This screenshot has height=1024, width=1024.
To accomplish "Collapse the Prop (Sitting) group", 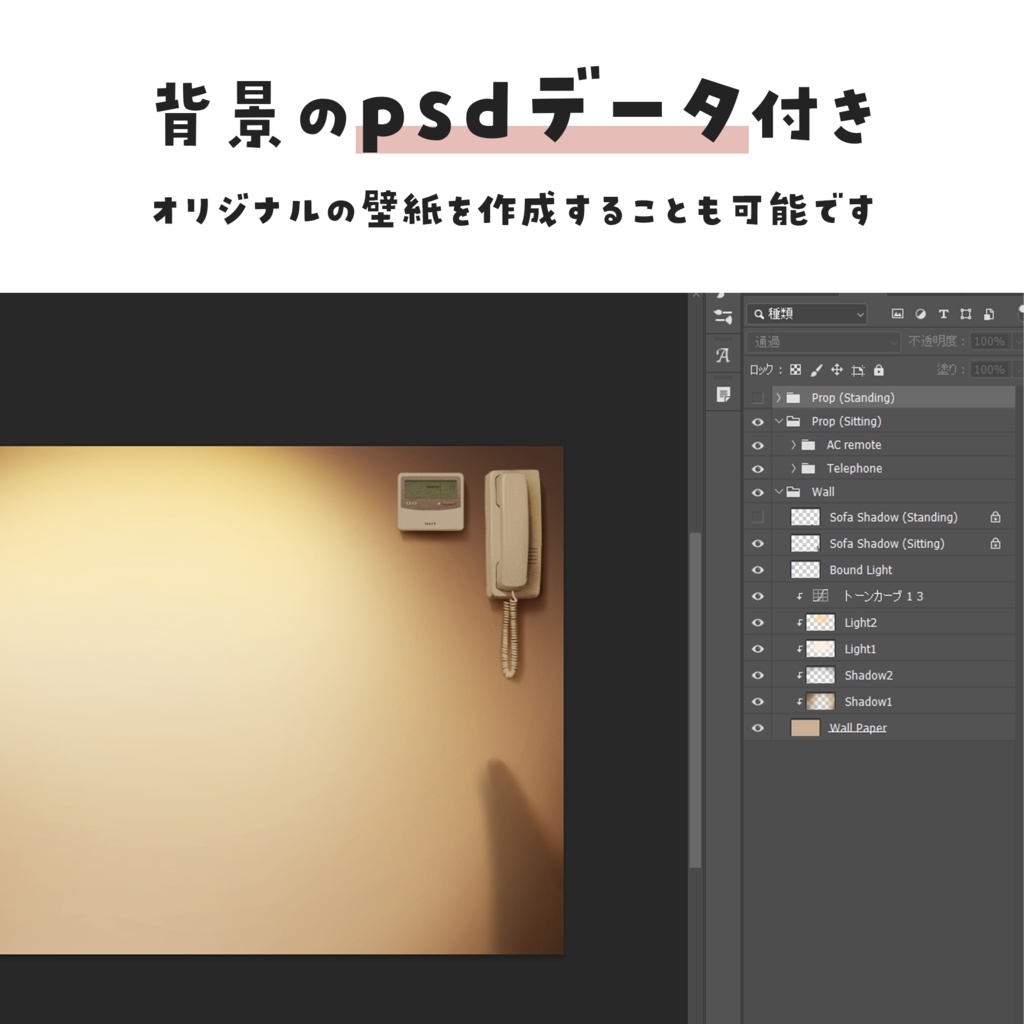I will (x=778, y=421).
